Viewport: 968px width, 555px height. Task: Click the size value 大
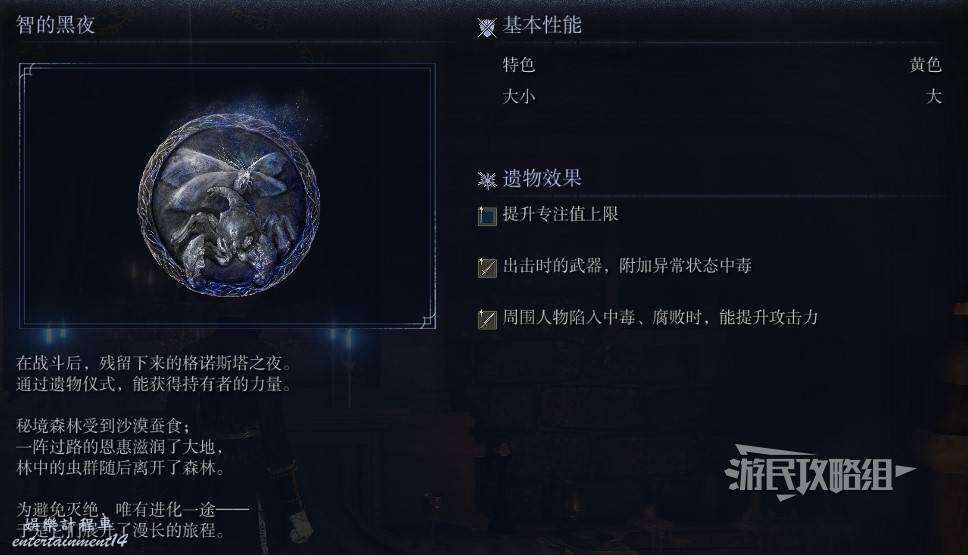(933, 96)
